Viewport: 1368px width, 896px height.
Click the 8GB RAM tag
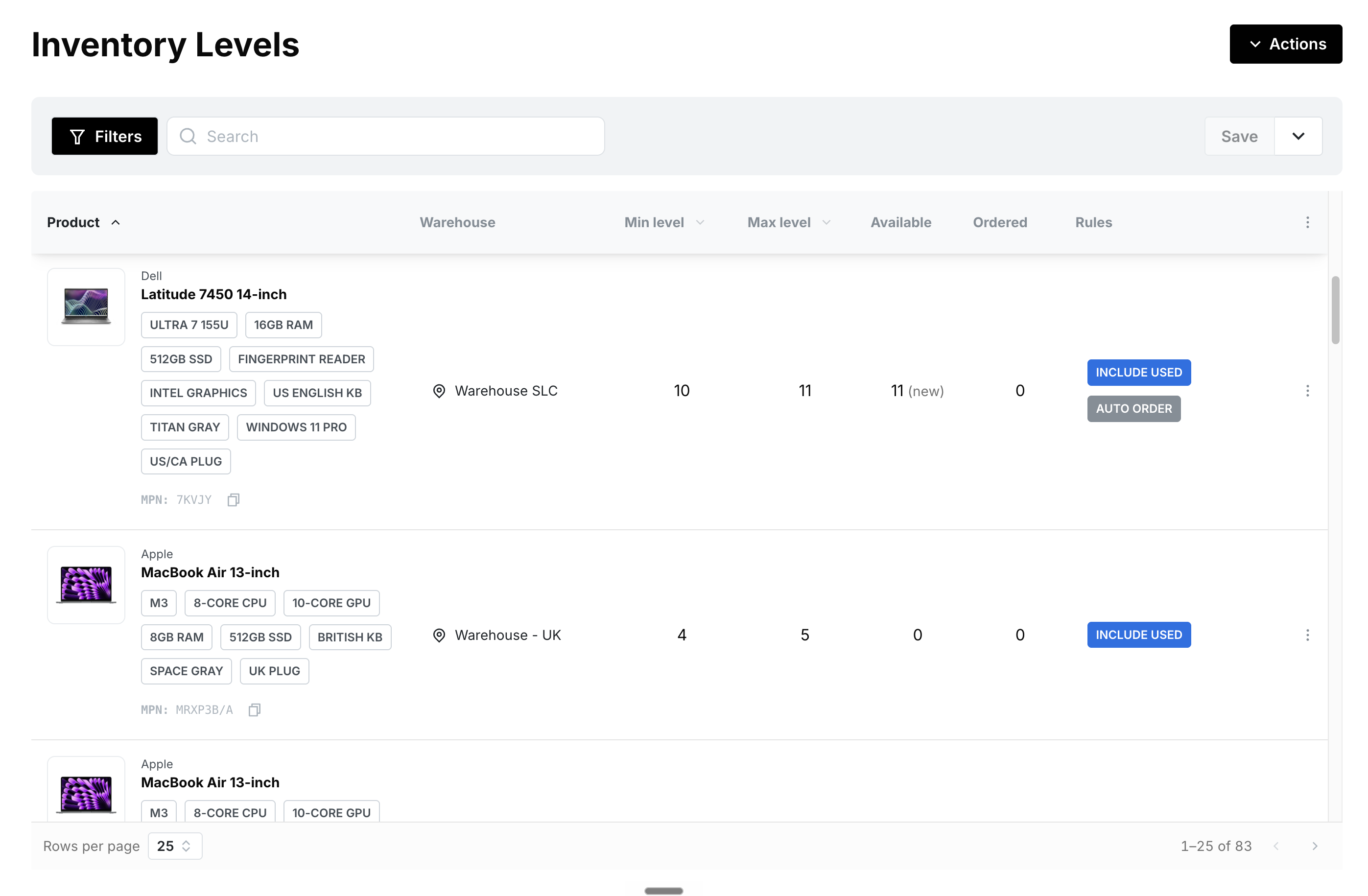(176, 637)
